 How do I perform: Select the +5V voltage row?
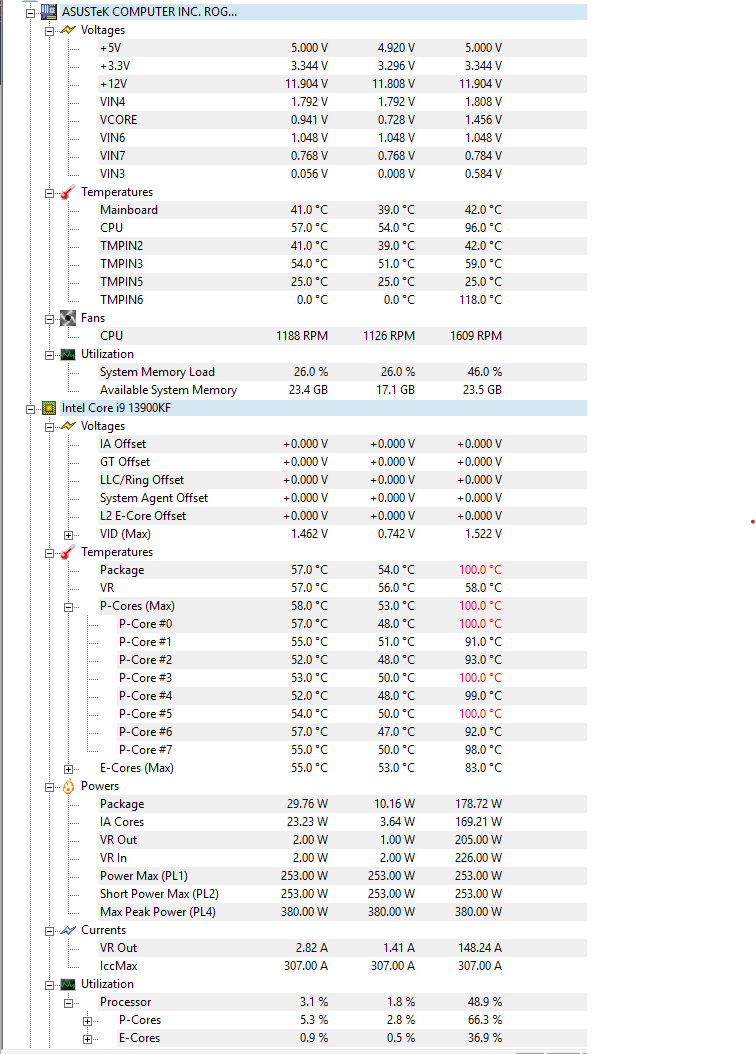[342, 48]
